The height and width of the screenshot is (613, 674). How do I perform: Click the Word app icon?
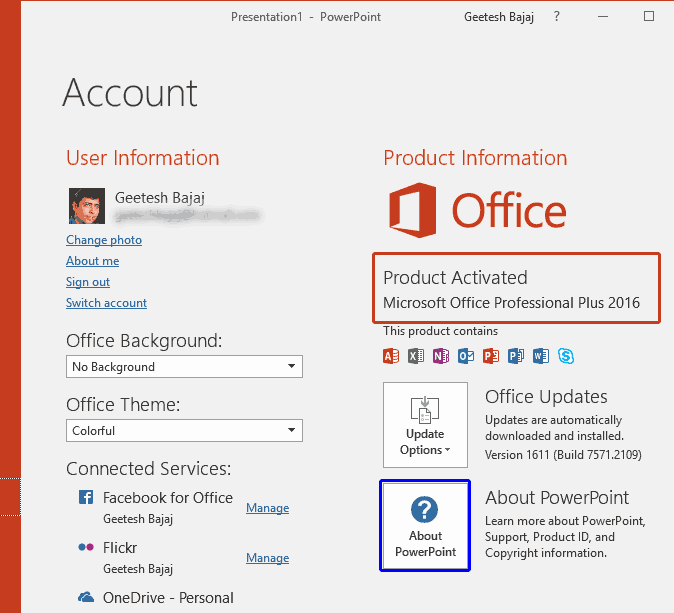point(541,356)
